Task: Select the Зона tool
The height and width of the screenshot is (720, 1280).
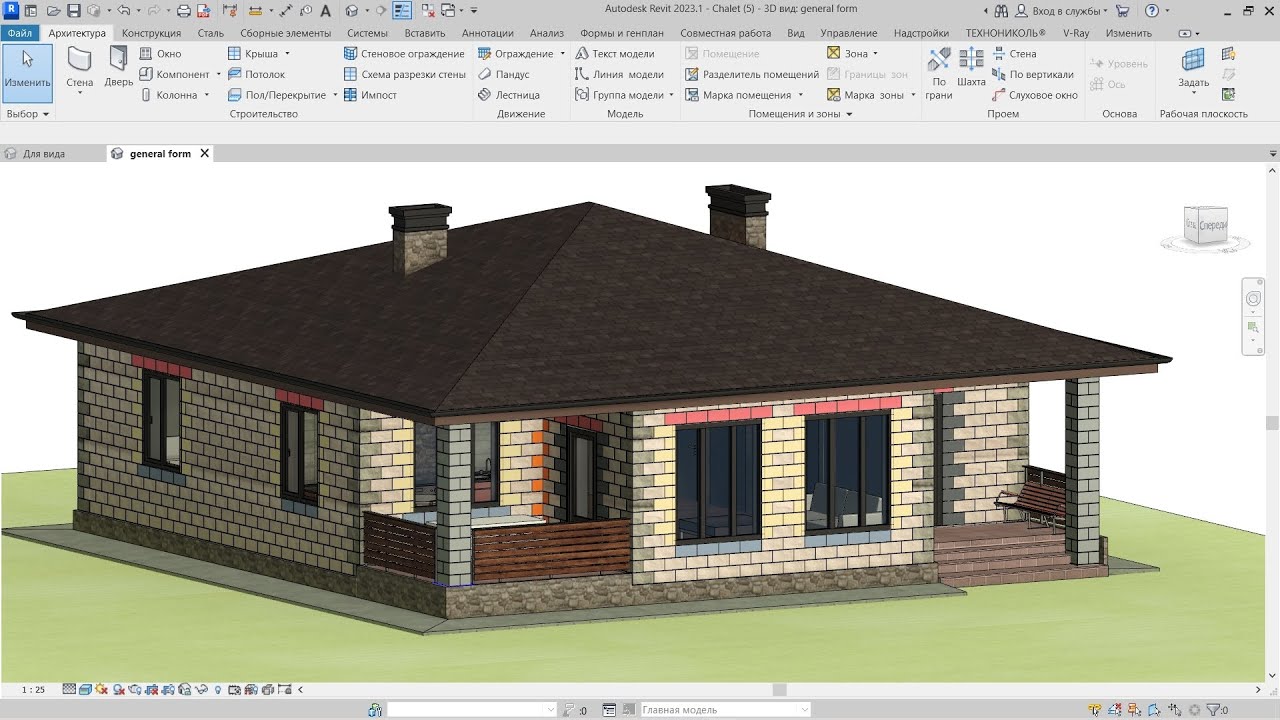Action: (x=847, y=54)
